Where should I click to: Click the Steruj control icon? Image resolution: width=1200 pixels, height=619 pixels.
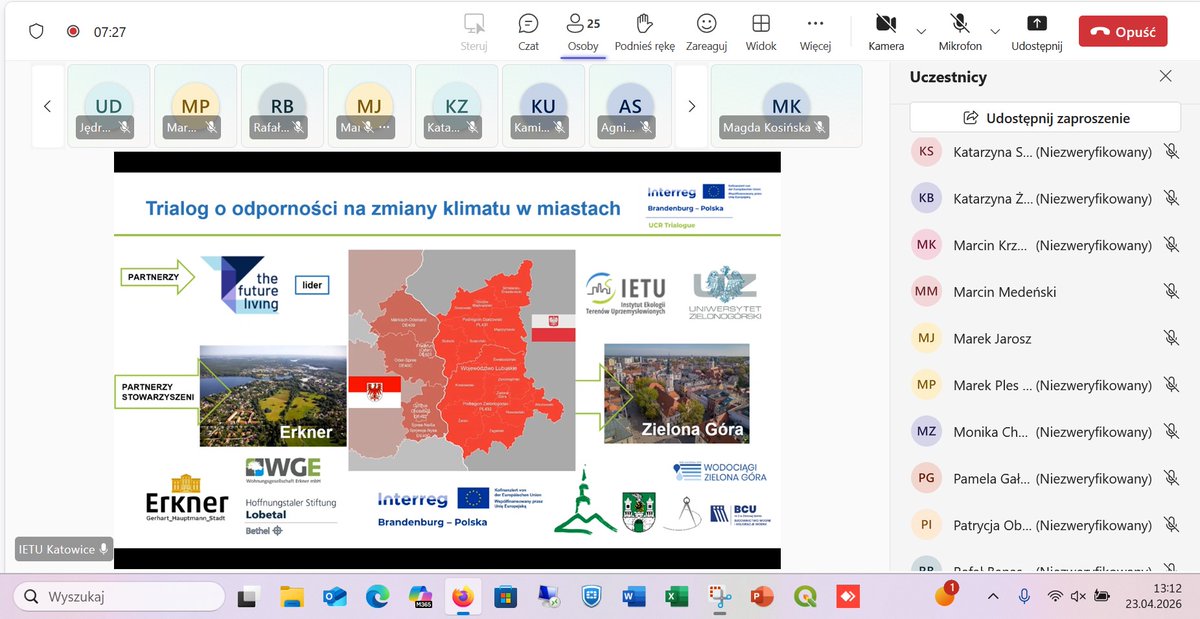point(474,23)
